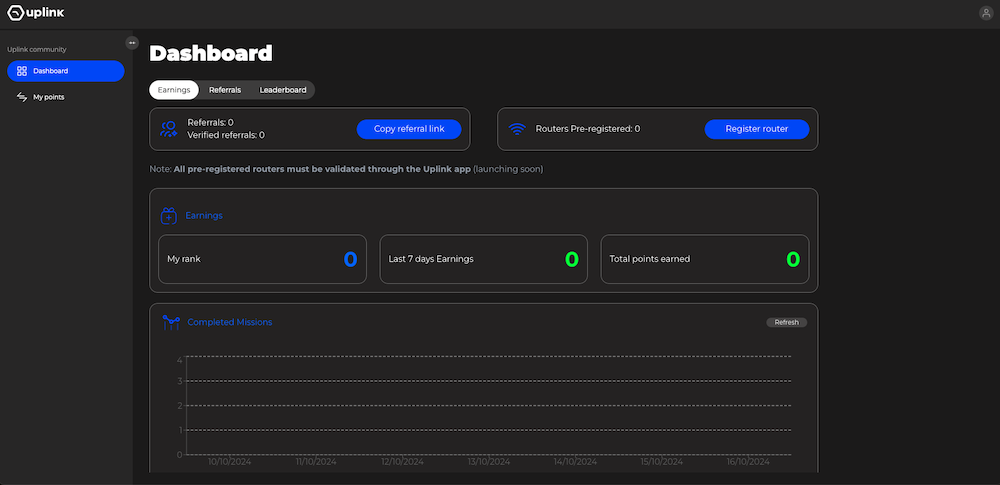This screenshot has width=1000, height=485.
Task: Switch to the Earnings tab
Action: [174, 90]
